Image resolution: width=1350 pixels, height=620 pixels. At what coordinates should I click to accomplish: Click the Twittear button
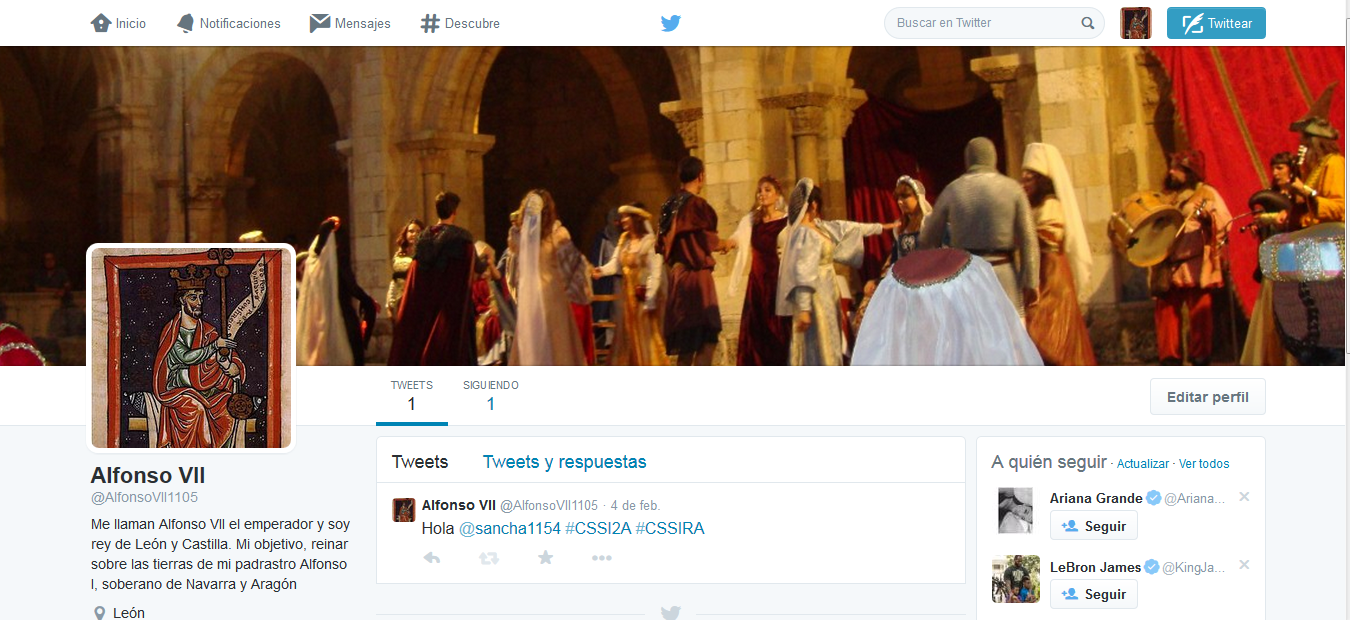click(1216, 23)
